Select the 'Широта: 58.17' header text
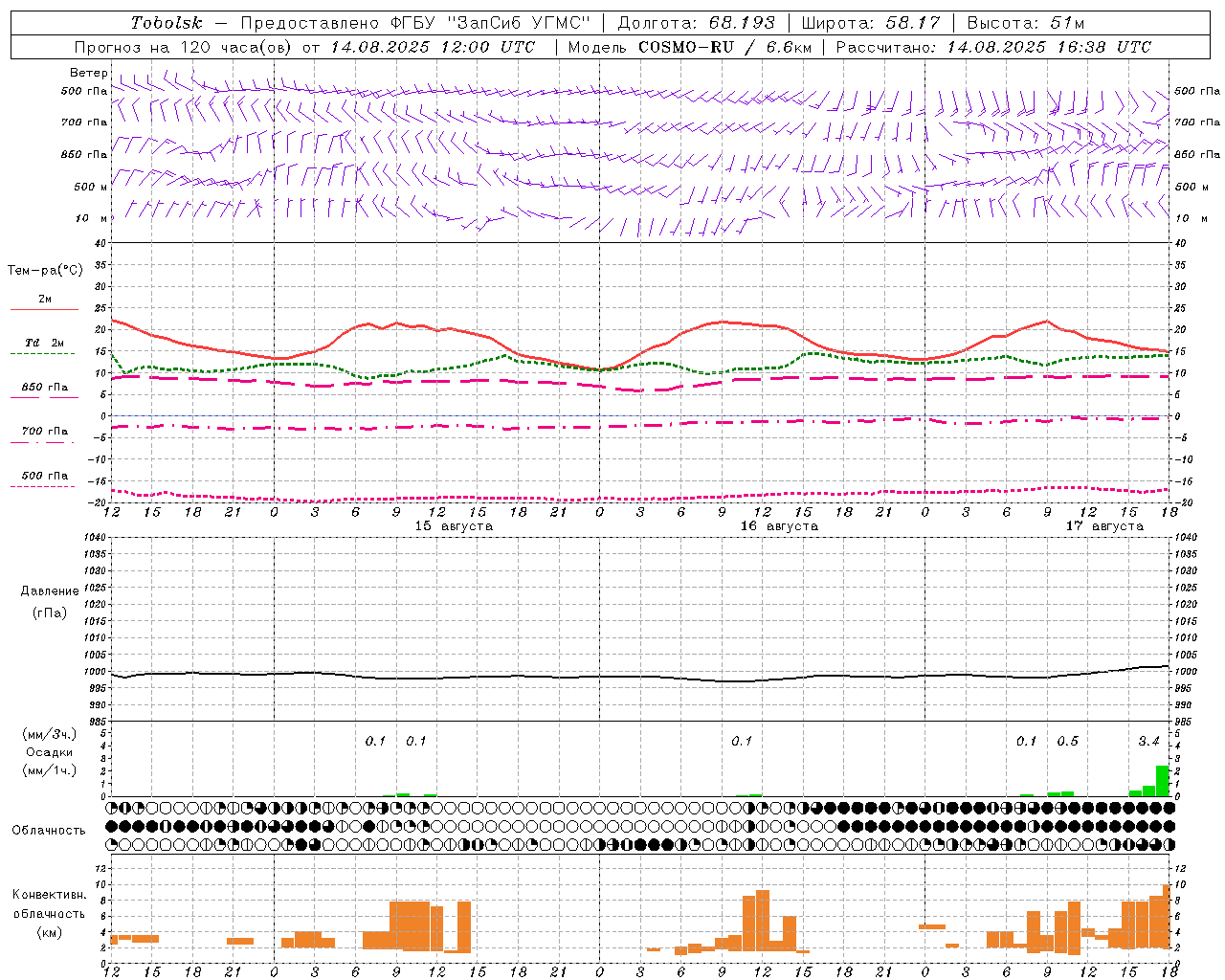The height and width of the screenshot is (980, 1225). tap(871, 23)
